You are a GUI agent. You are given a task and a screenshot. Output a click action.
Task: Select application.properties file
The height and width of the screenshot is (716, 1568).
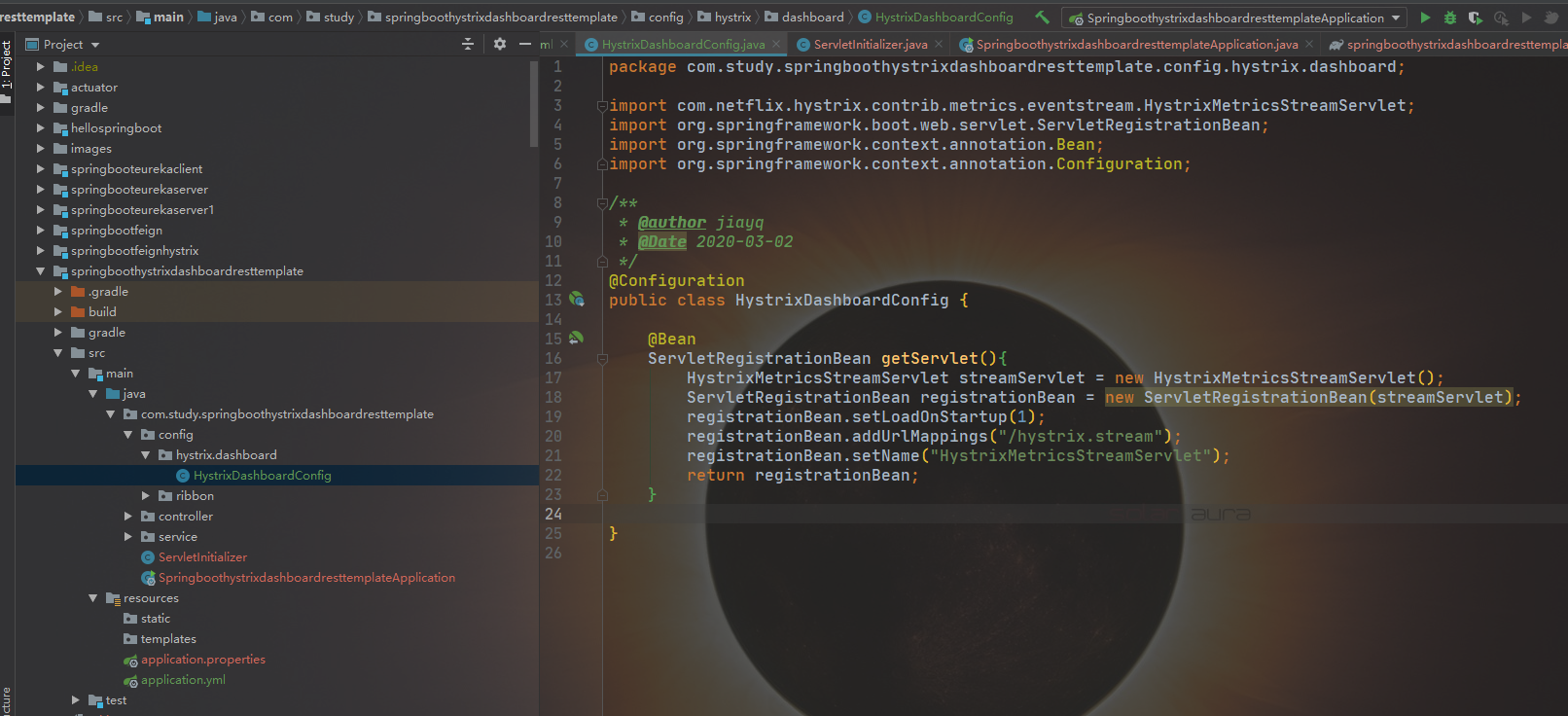[x=202, y=659]
